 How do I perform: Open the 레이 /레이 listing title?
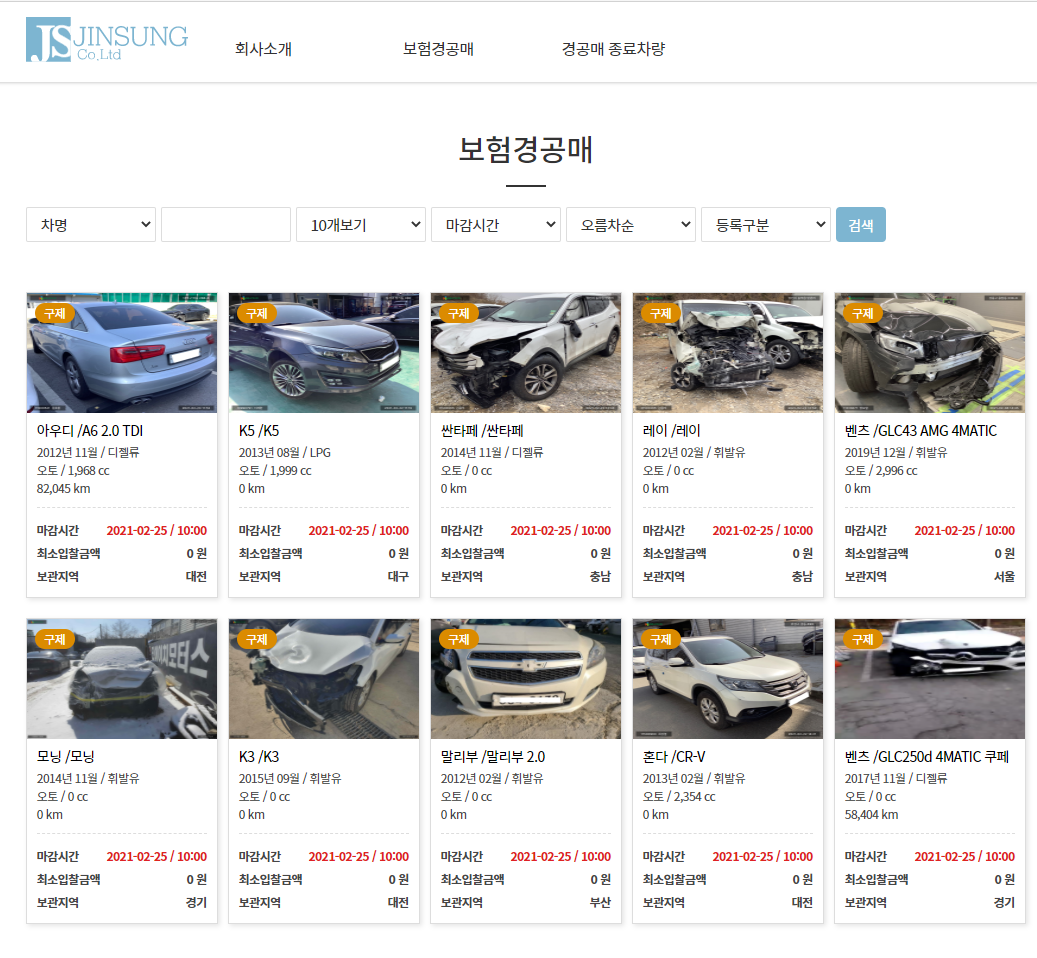pyautogui.click(x=672, y=431)
